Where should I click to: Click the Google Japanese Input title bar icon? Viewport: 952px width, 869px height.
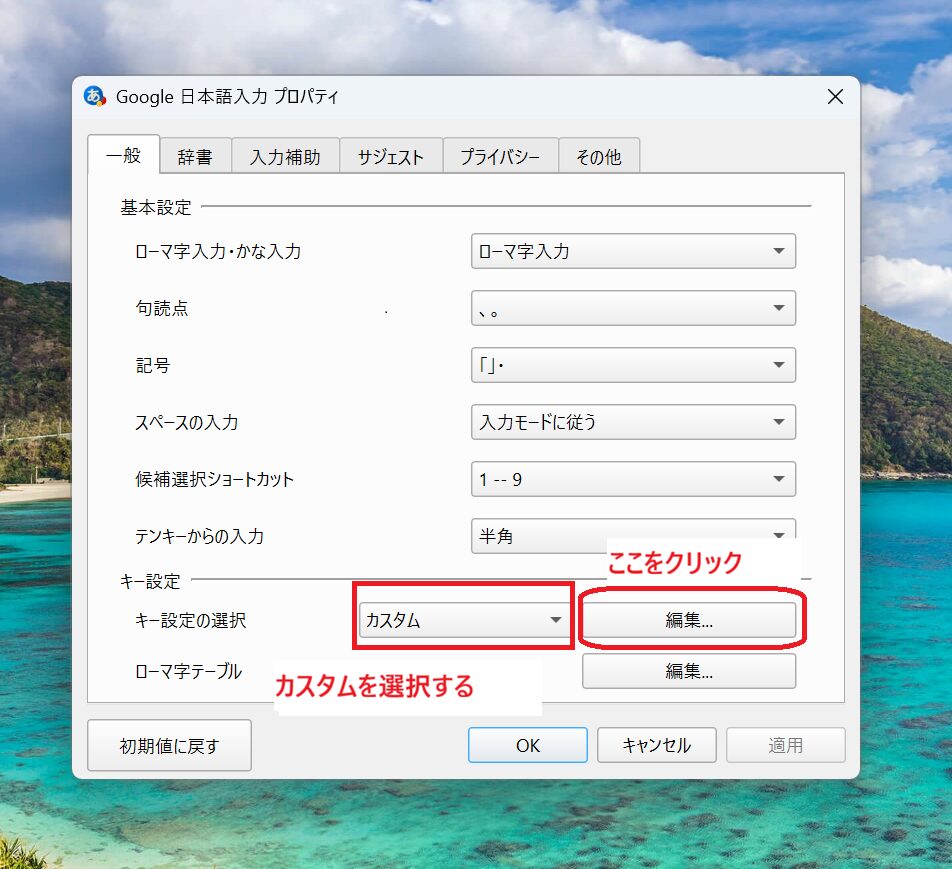point(96,97)
